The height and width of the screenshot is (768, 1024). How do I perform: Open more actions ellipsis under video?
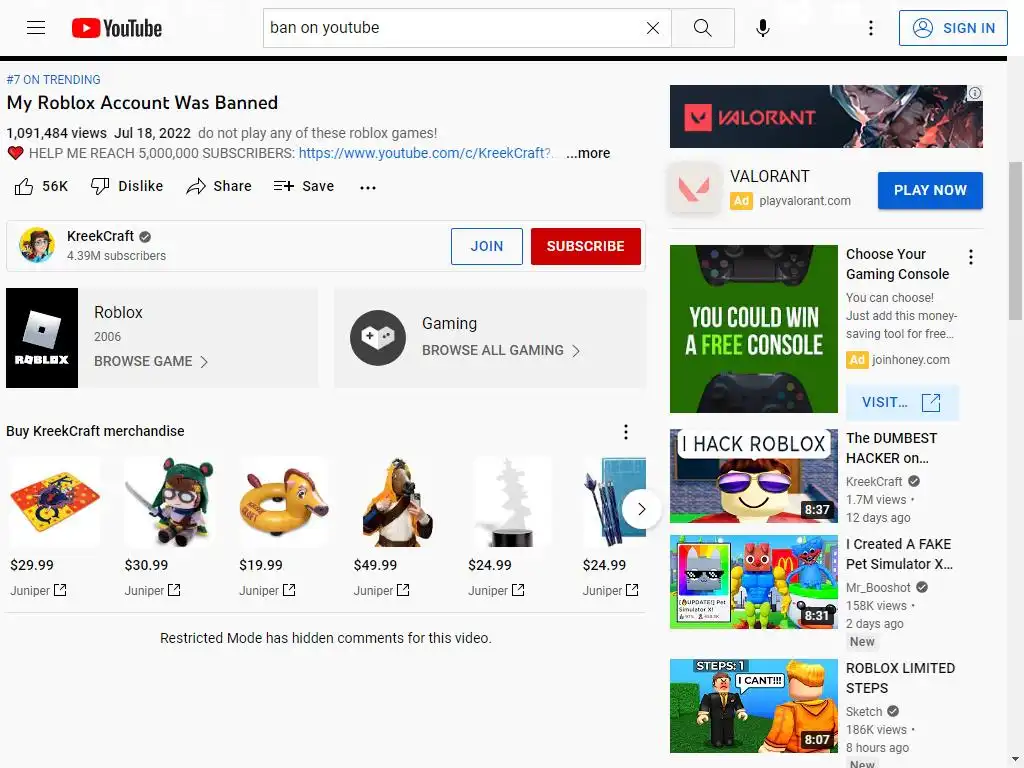[368, 187]
